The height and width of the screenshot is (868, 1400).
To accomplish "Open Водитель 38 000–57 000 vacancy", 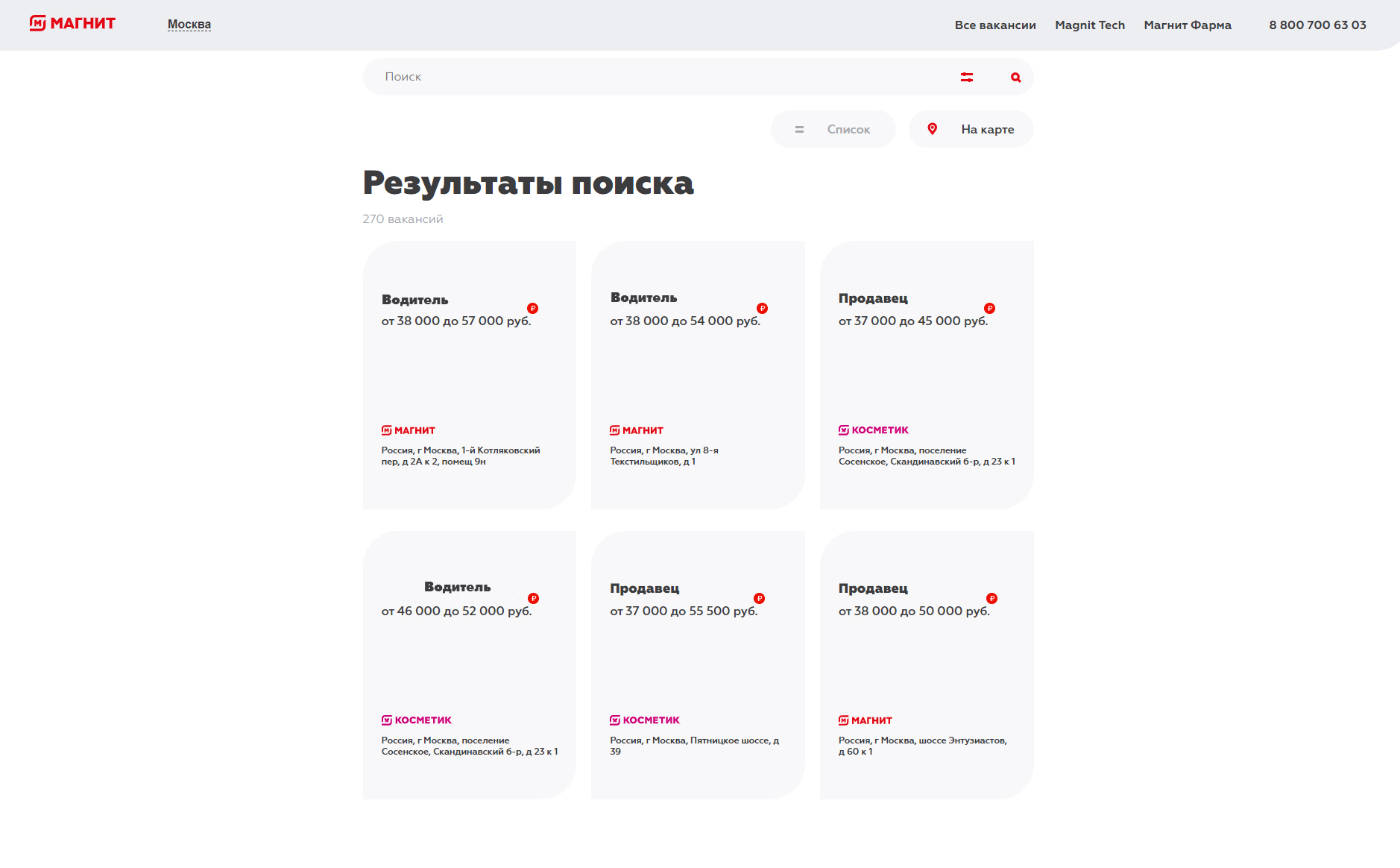I will 469,375.
